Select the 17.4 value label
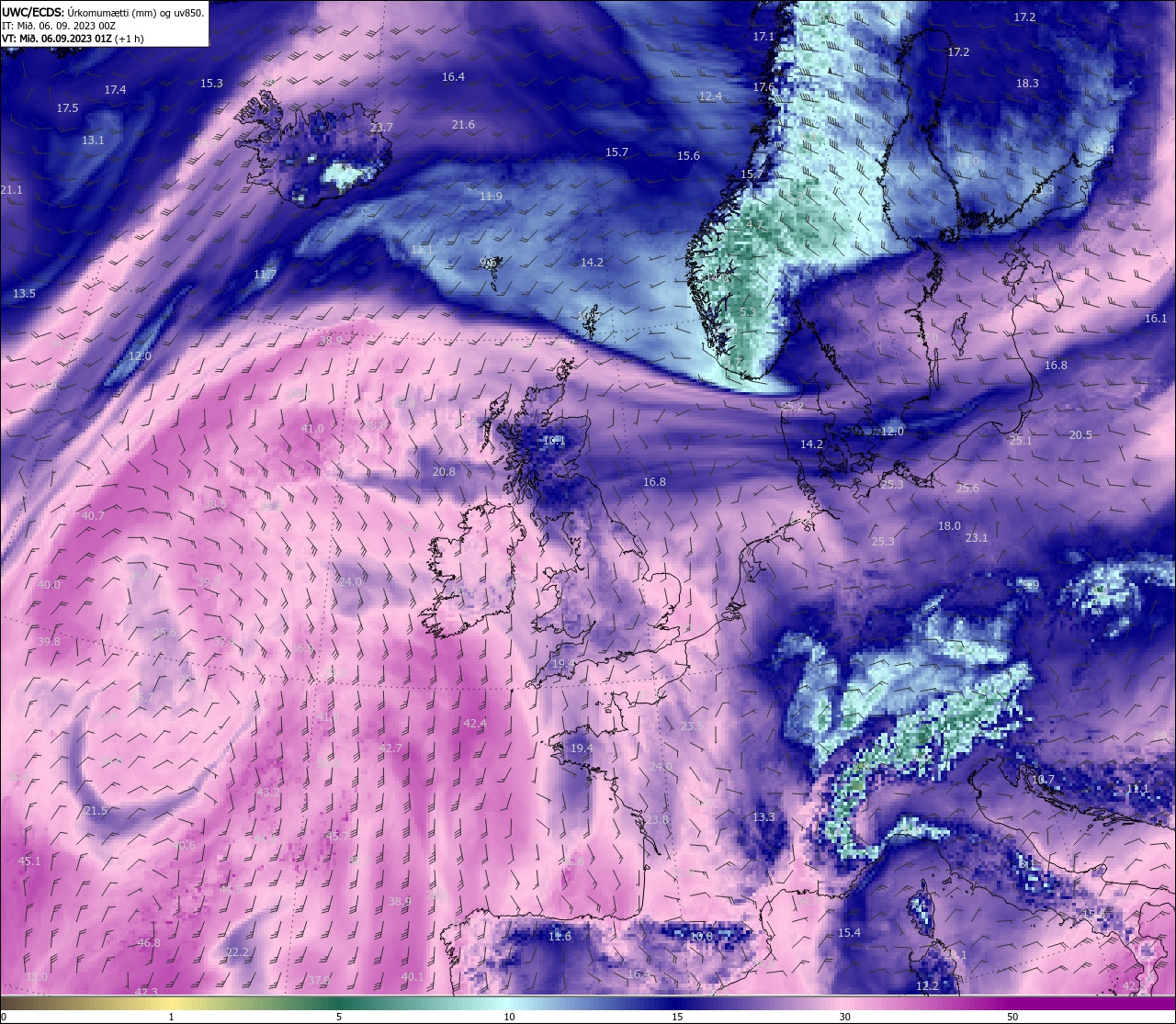The width and height of the screenshot is (1176, 1024). click(x=115, y=90)
